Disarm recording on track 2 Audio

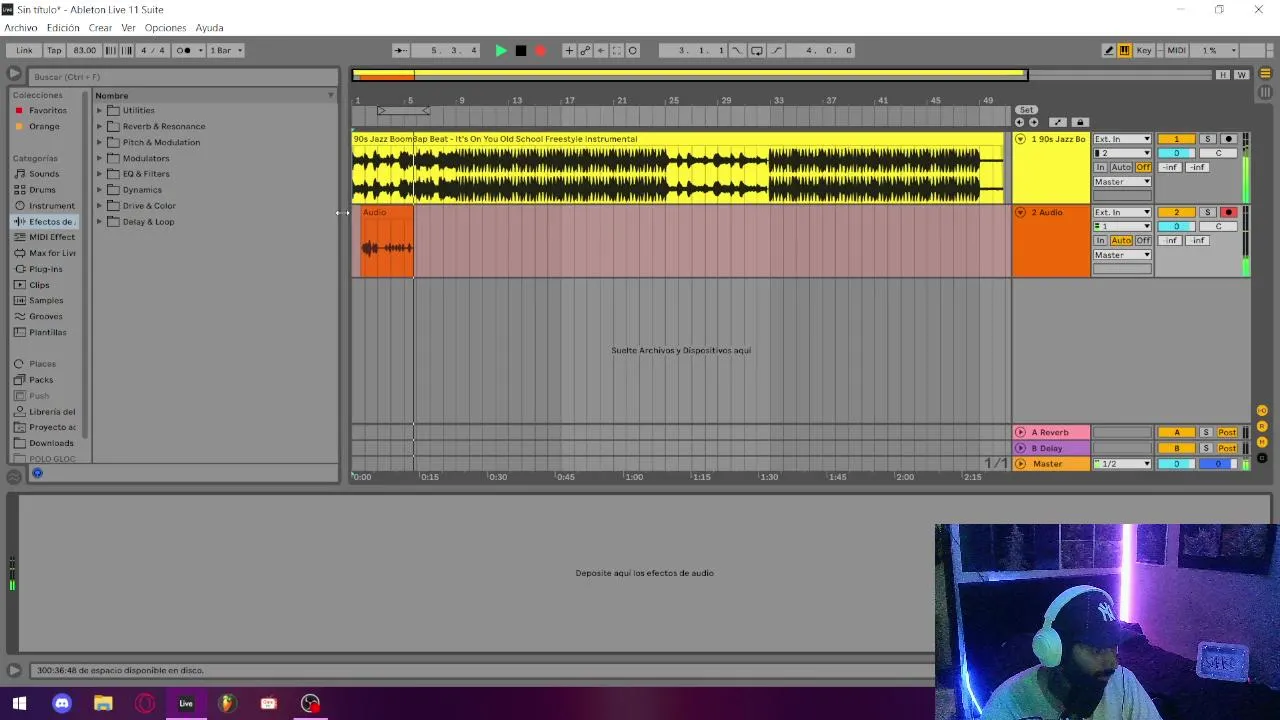(x=1228, y=212)
